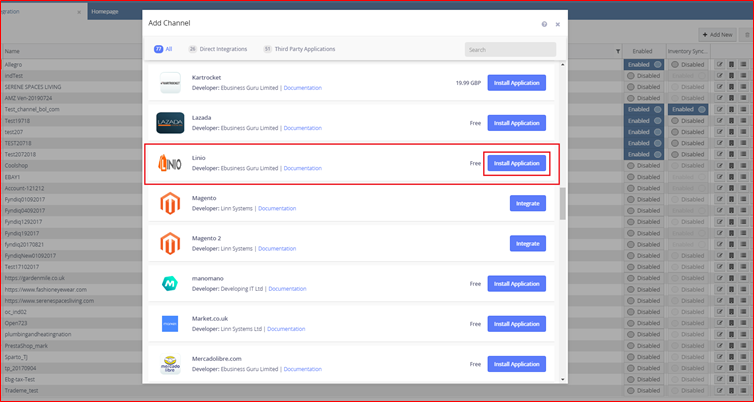Toggle the Enabled switch for Test19718
The width and height of the screenshot is (754, 402).
(644, 121)
